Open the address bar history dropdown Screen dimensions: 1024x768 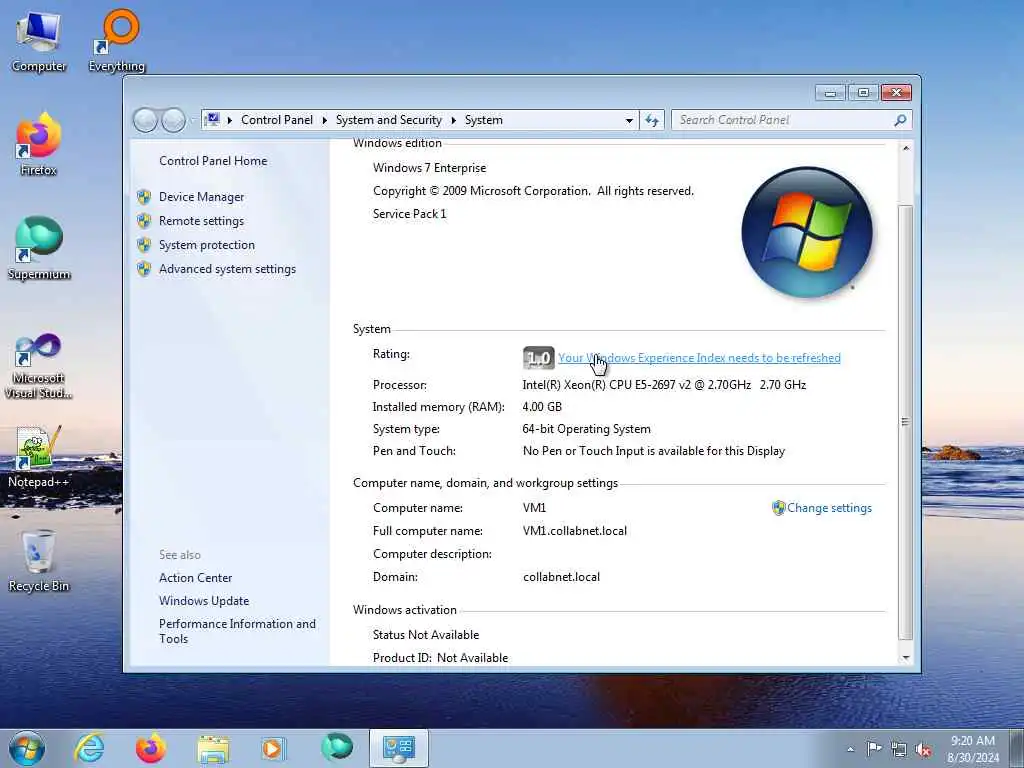[629, 120]
